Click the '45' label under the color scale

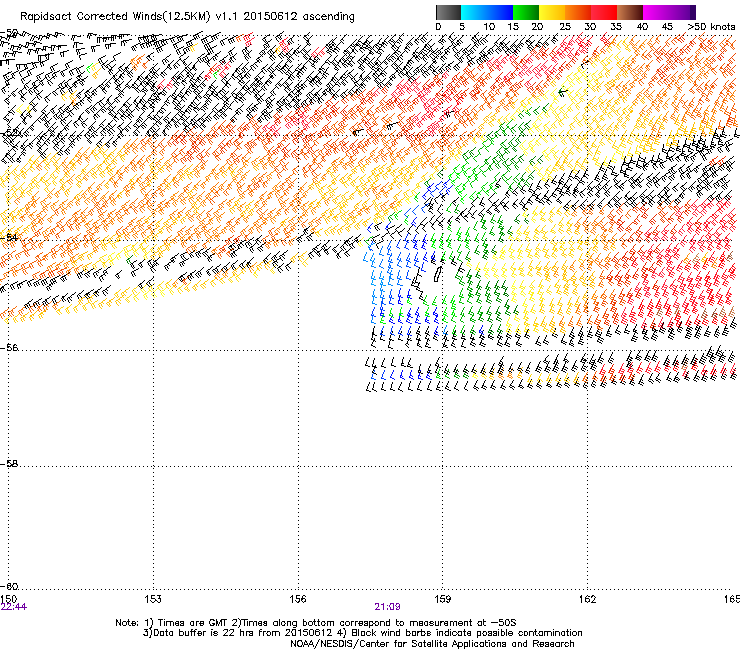[667, 27]
